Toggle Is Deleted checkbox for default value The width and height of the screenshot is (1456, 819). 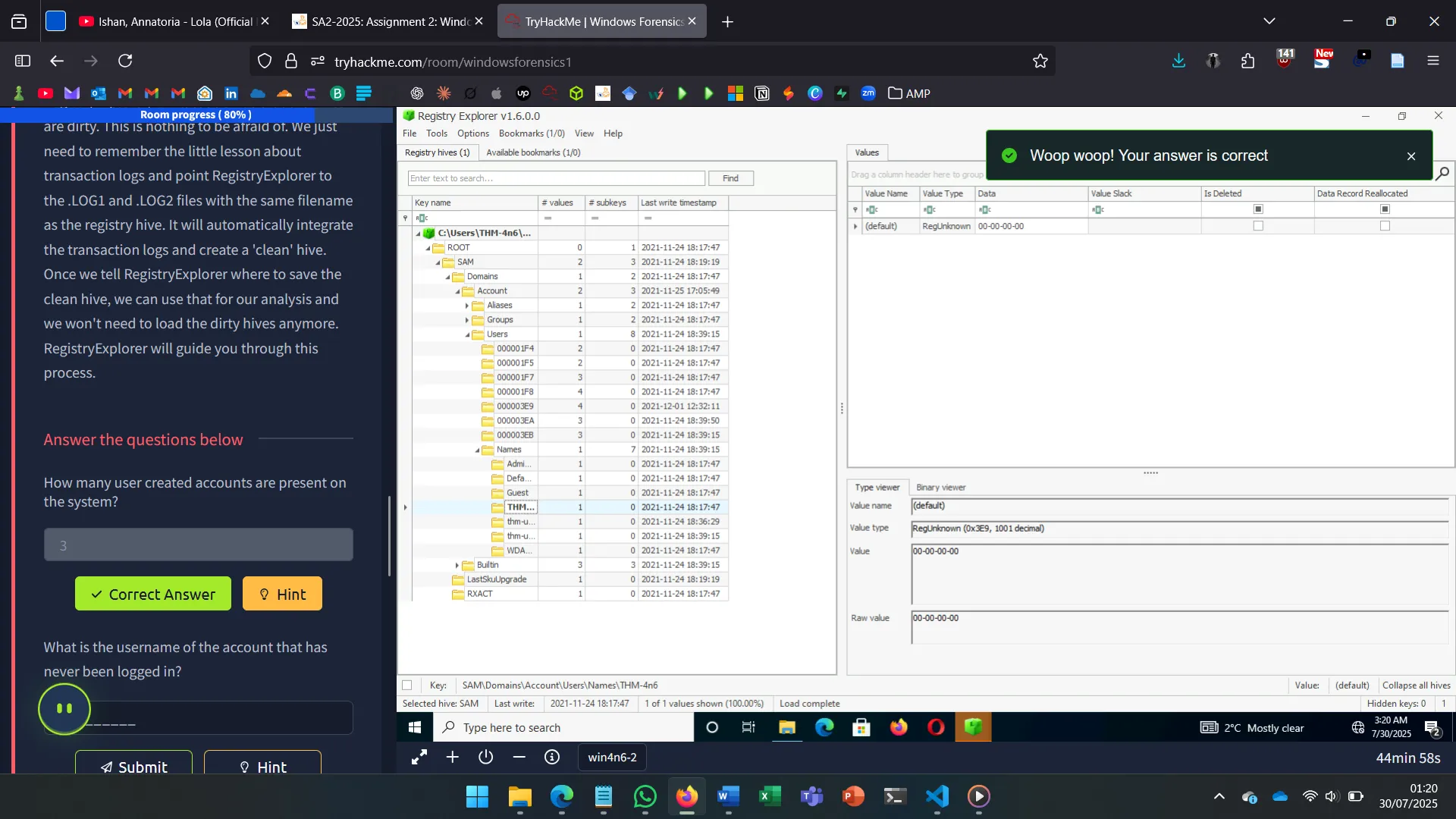pos(1258,226)
